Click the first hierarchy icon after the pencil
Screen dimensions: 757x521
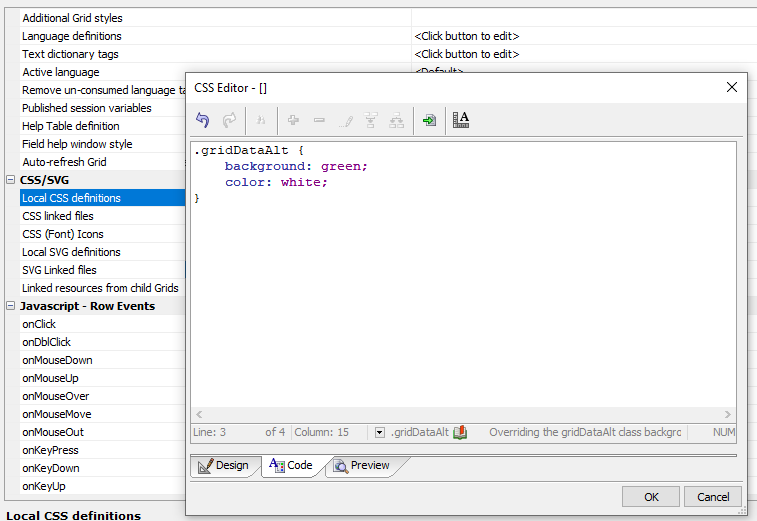[371, 120]
